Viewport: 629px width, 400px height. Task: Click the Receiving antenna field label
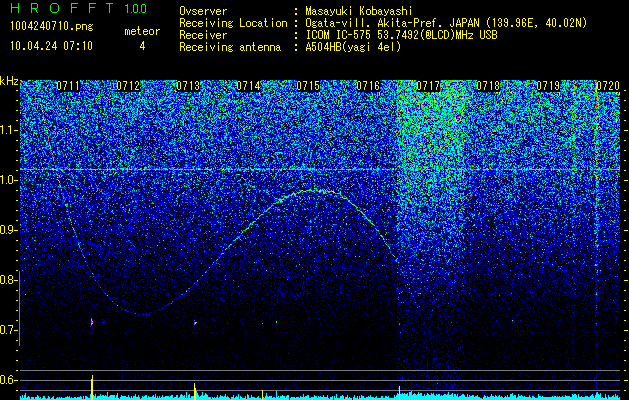pos(230,47)
